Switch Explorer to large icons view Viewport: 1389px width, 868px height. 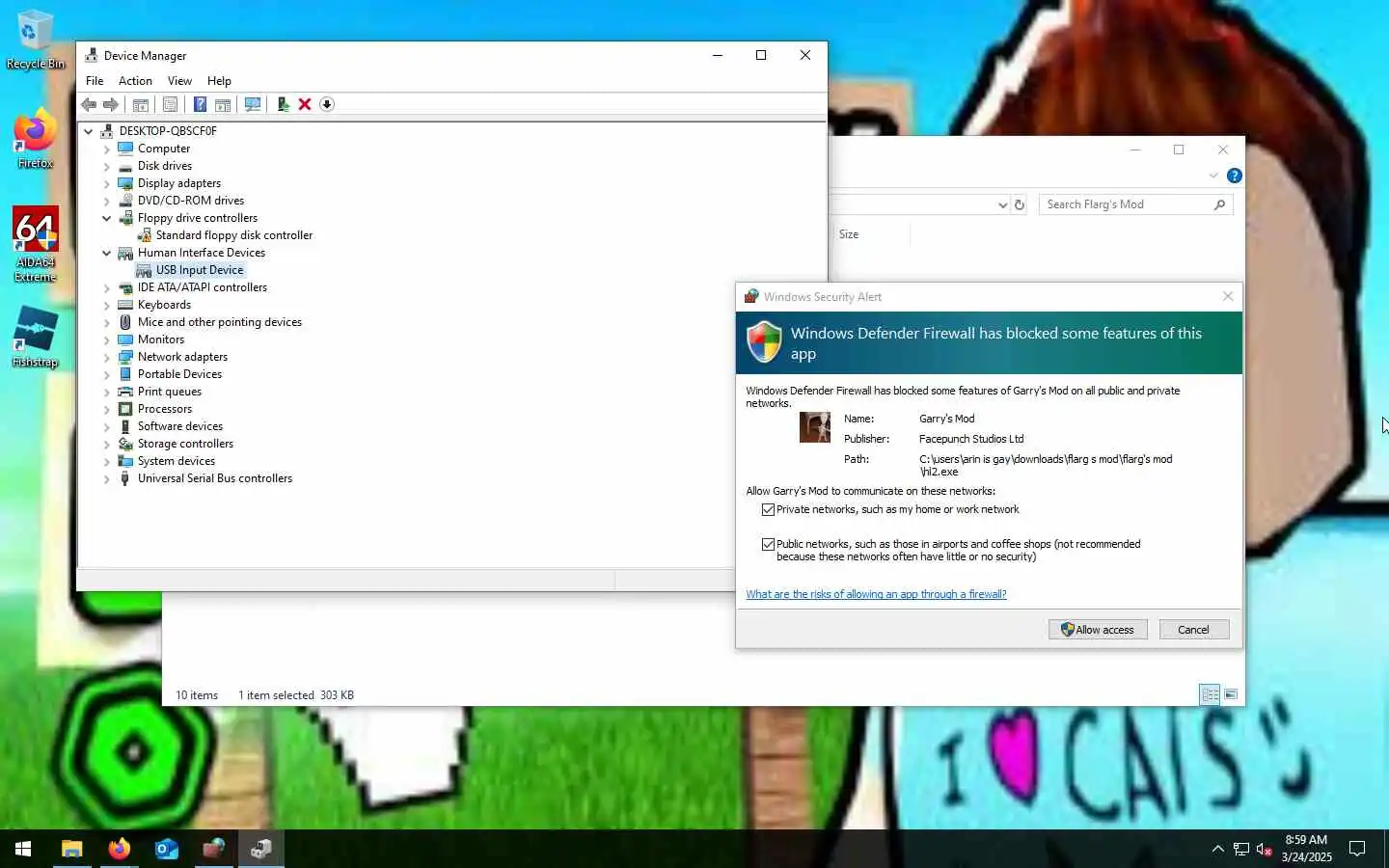coord(1231,694)
